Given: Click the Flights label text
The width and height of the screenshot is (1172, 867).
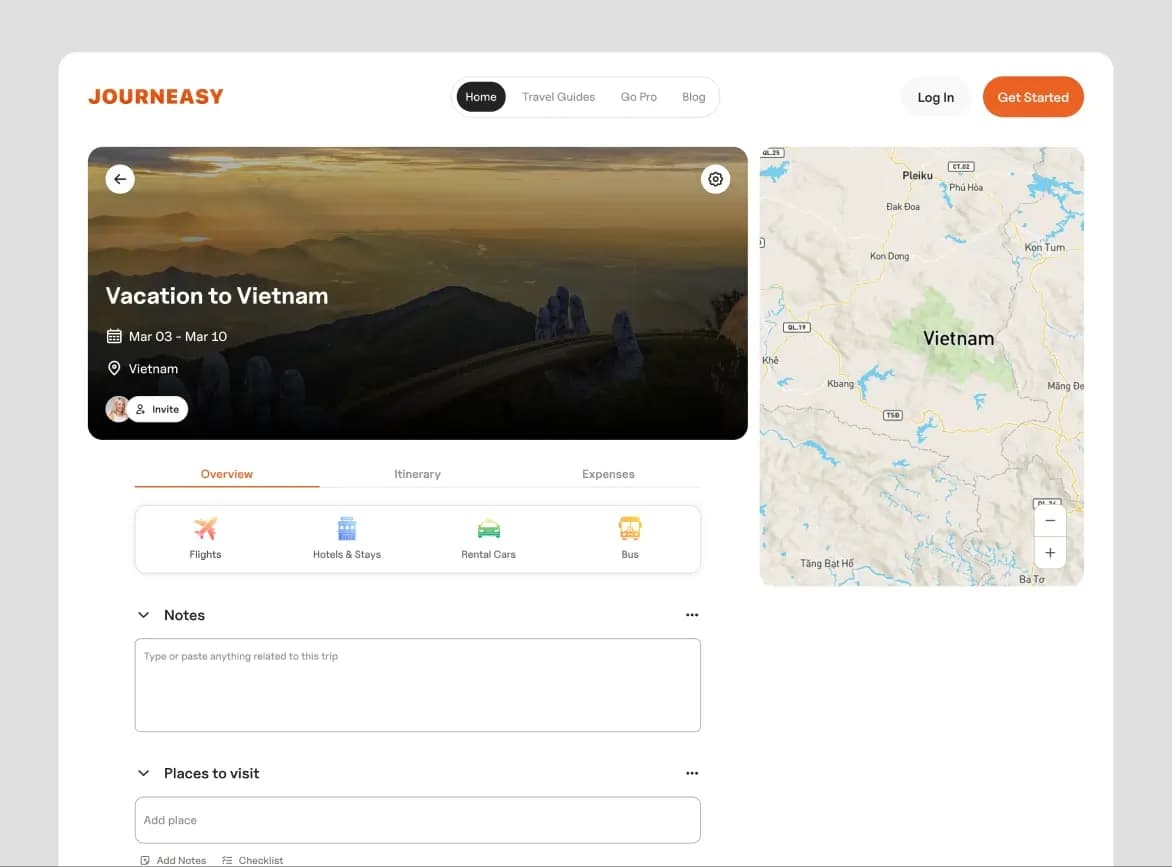Looking at the screenshot, I should click(x=206, y=555).
